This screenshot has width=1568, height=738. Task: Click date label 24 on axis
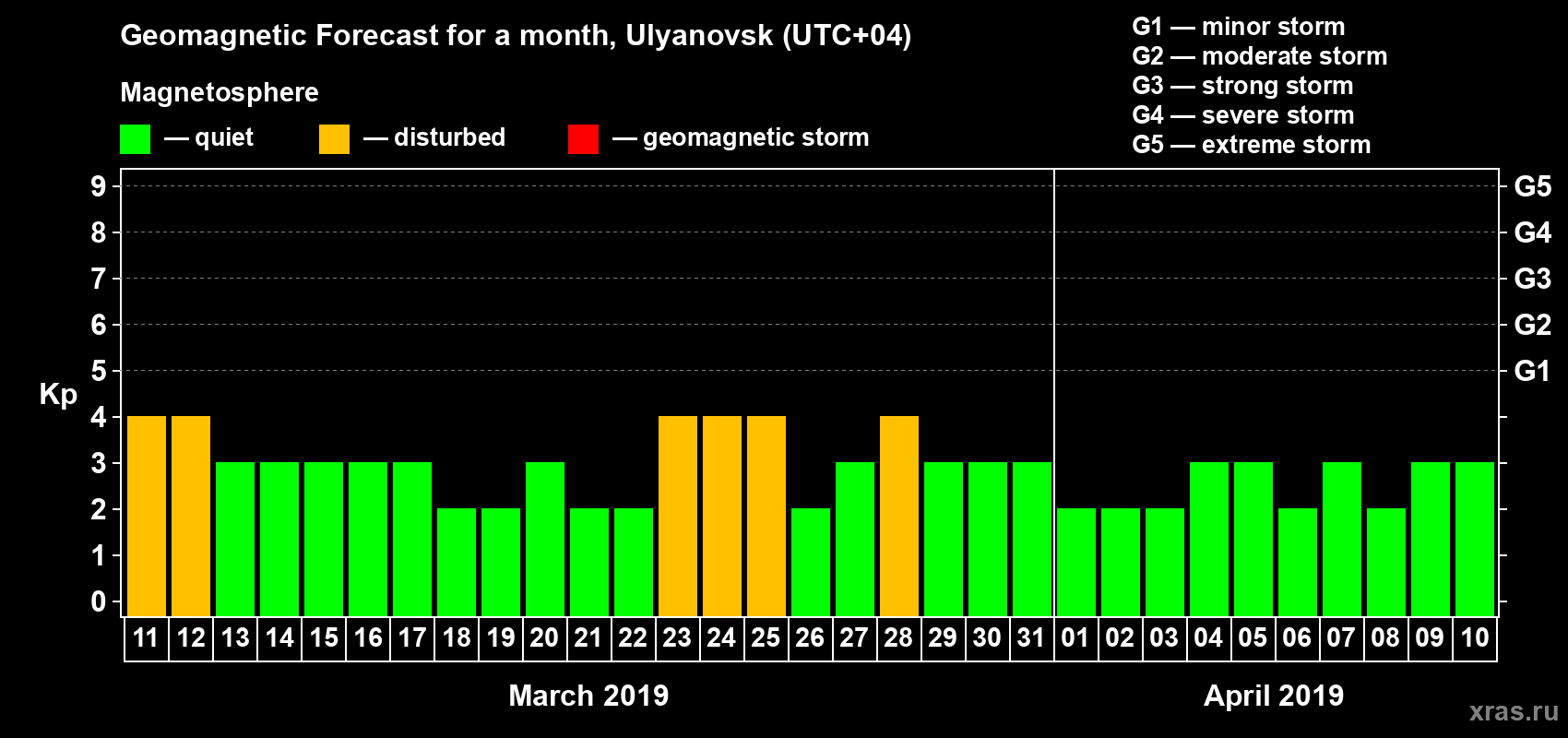721,637
